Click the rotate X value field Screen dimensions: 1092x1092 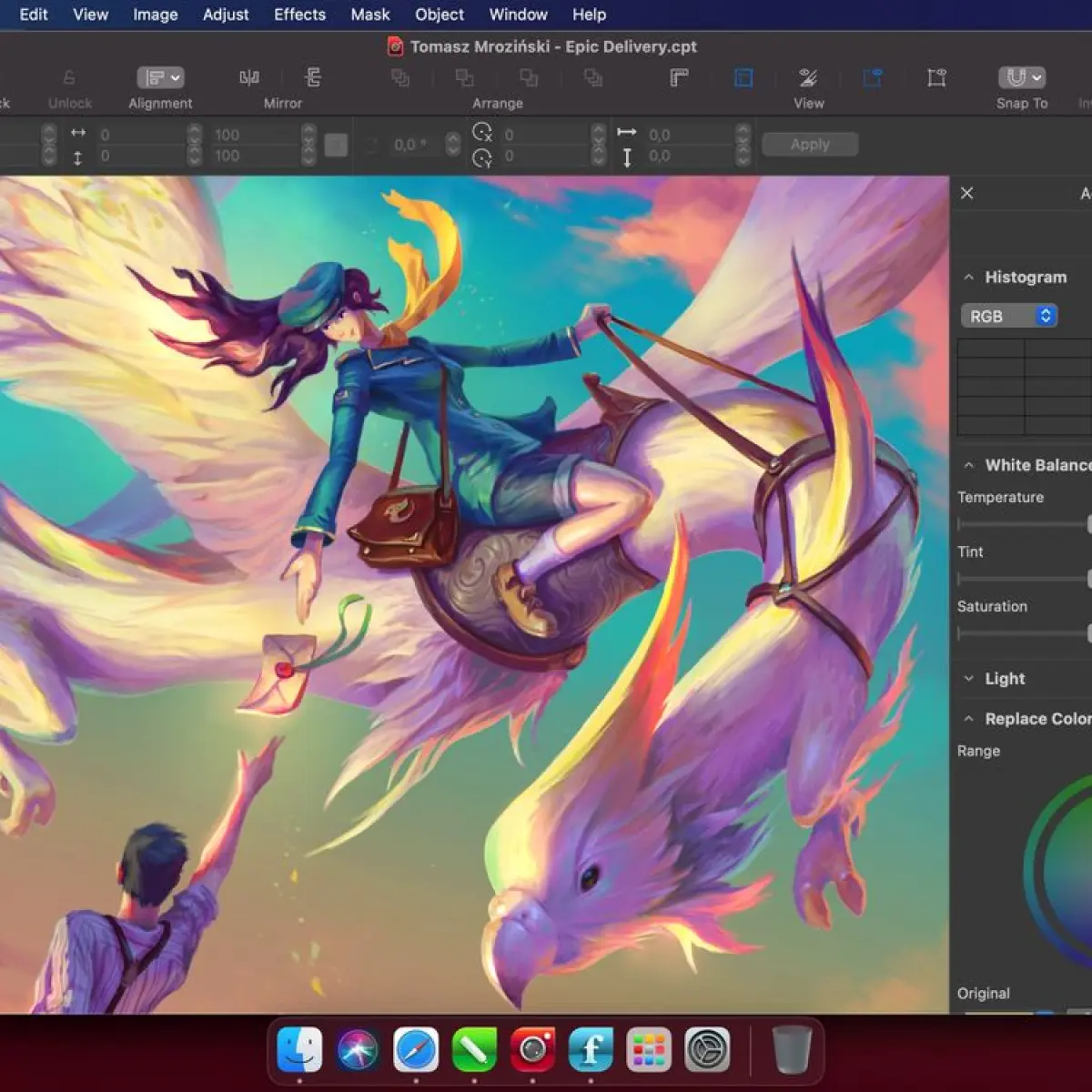pyautogui.click(x=544, y=135)
